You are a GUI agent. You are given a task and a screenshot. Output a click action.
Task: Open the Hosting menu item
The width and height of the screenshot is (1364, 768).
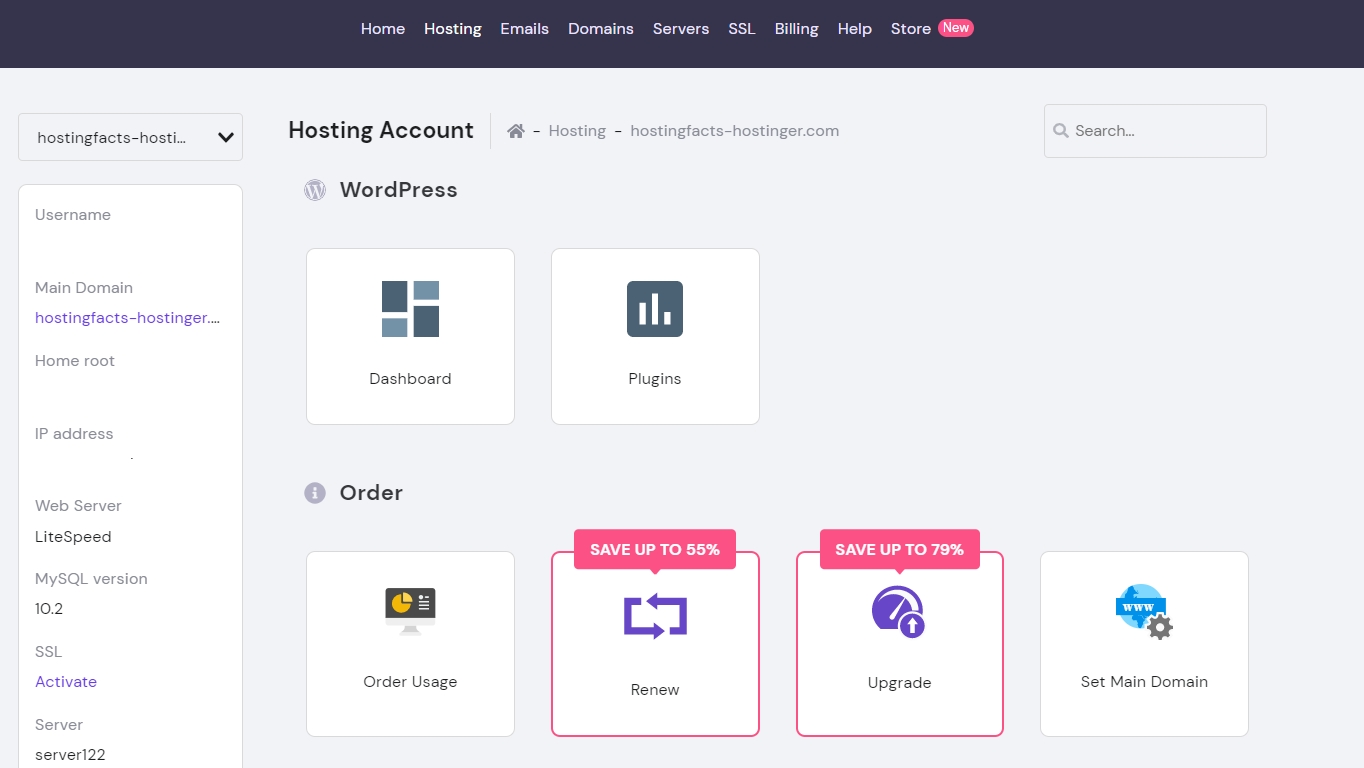pos(453,29)
